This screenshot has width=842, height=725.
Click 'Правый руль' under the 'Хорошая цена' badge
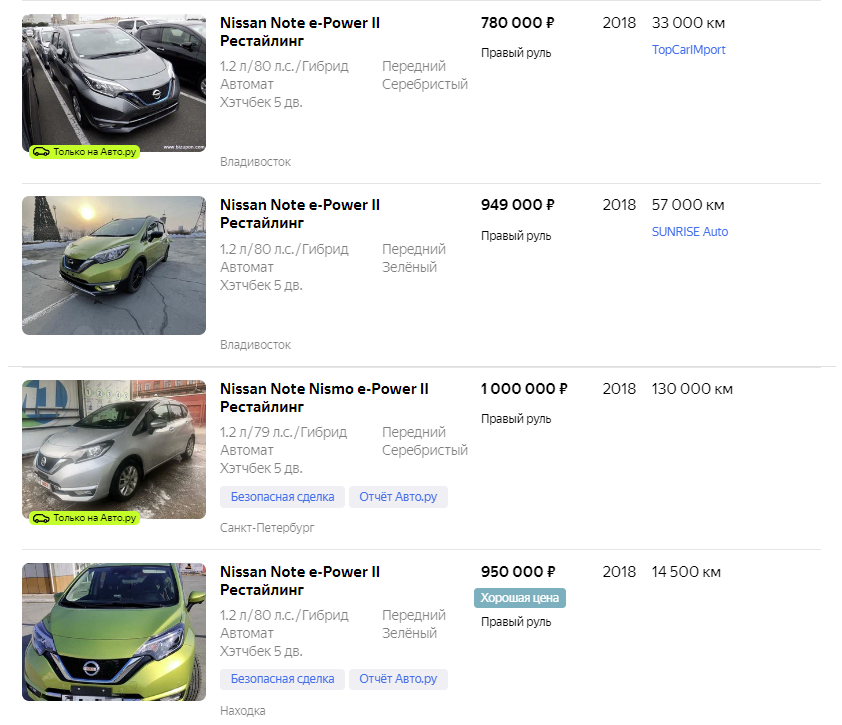[516, 621]
